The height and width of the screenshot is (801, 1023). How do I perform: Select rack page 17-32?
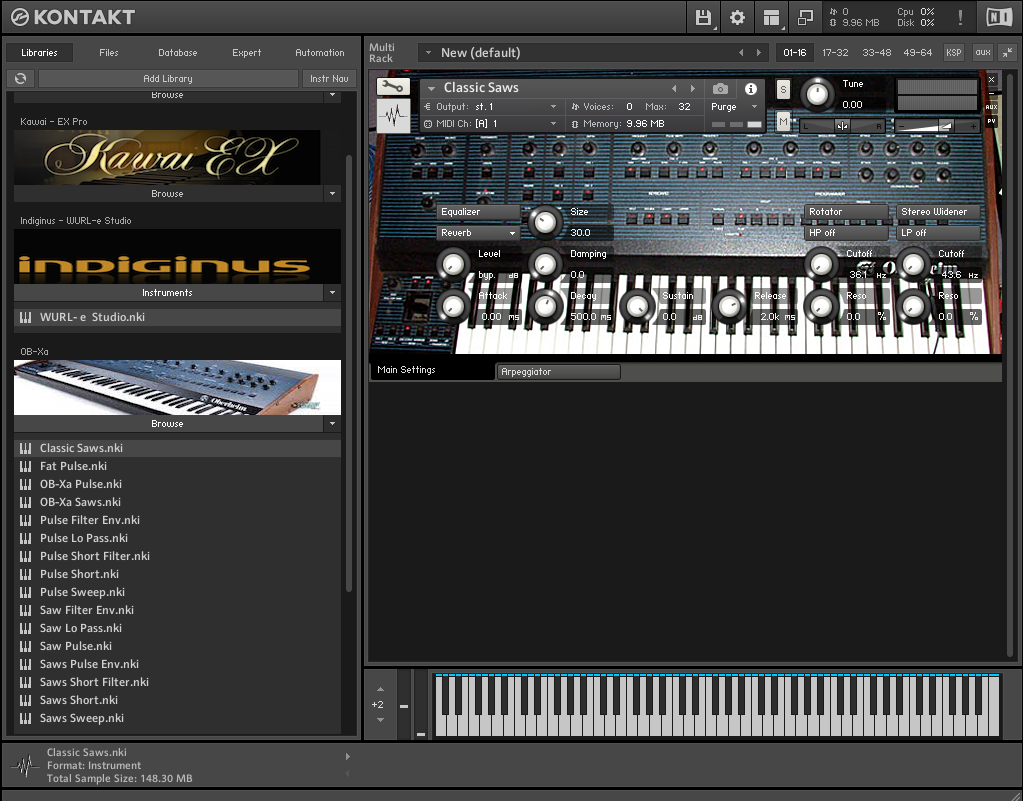pos(835,53)
